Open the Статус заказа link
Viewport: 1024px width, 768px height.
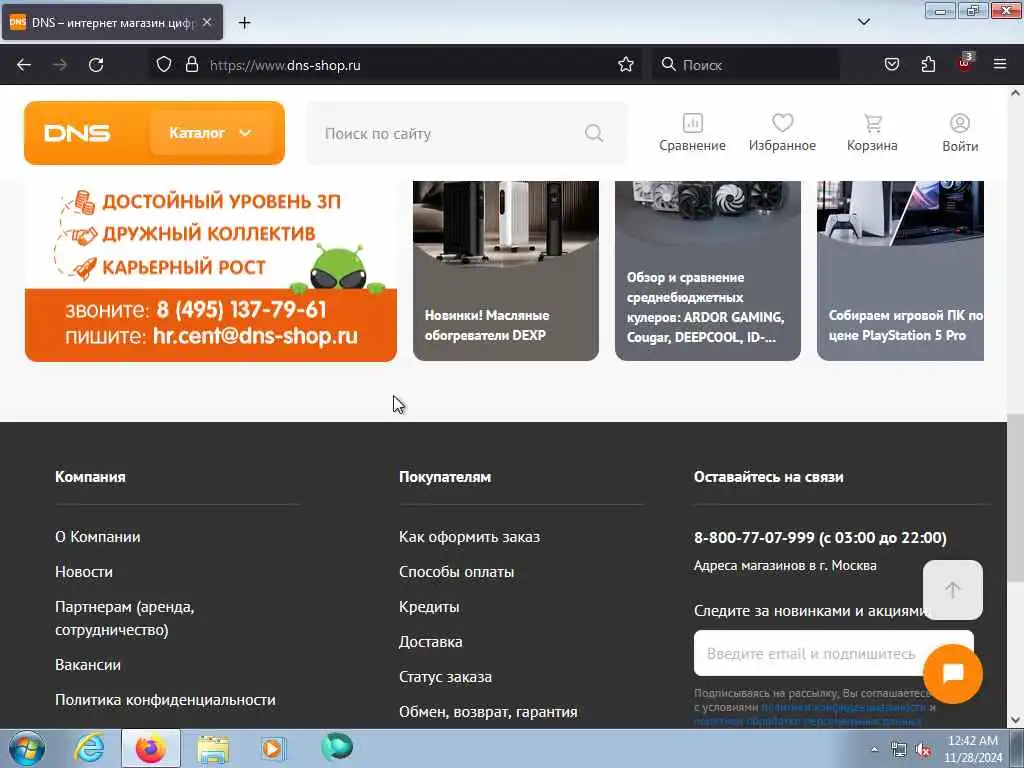pyautogui.click(x=445, y=677)
